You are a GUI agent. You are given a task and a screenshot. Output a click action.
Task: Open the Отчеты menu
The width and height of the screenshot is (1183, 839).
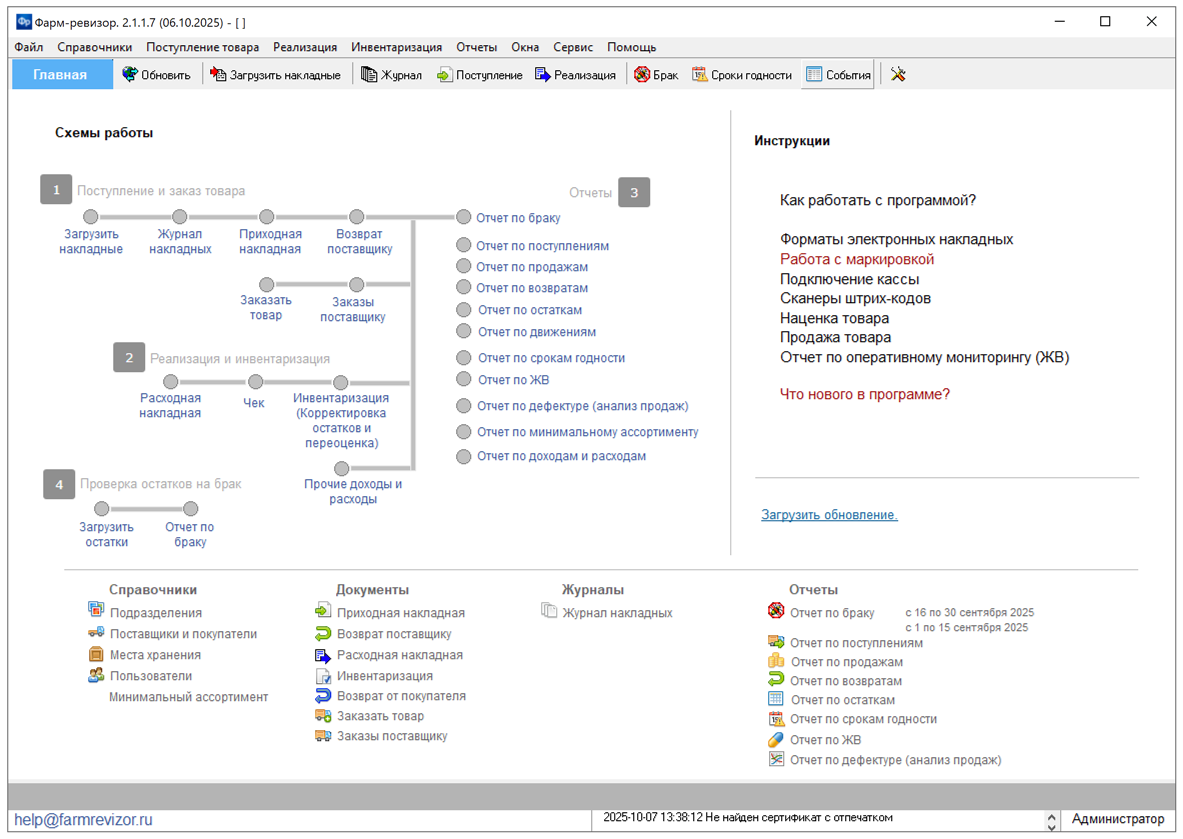point(476,47)
